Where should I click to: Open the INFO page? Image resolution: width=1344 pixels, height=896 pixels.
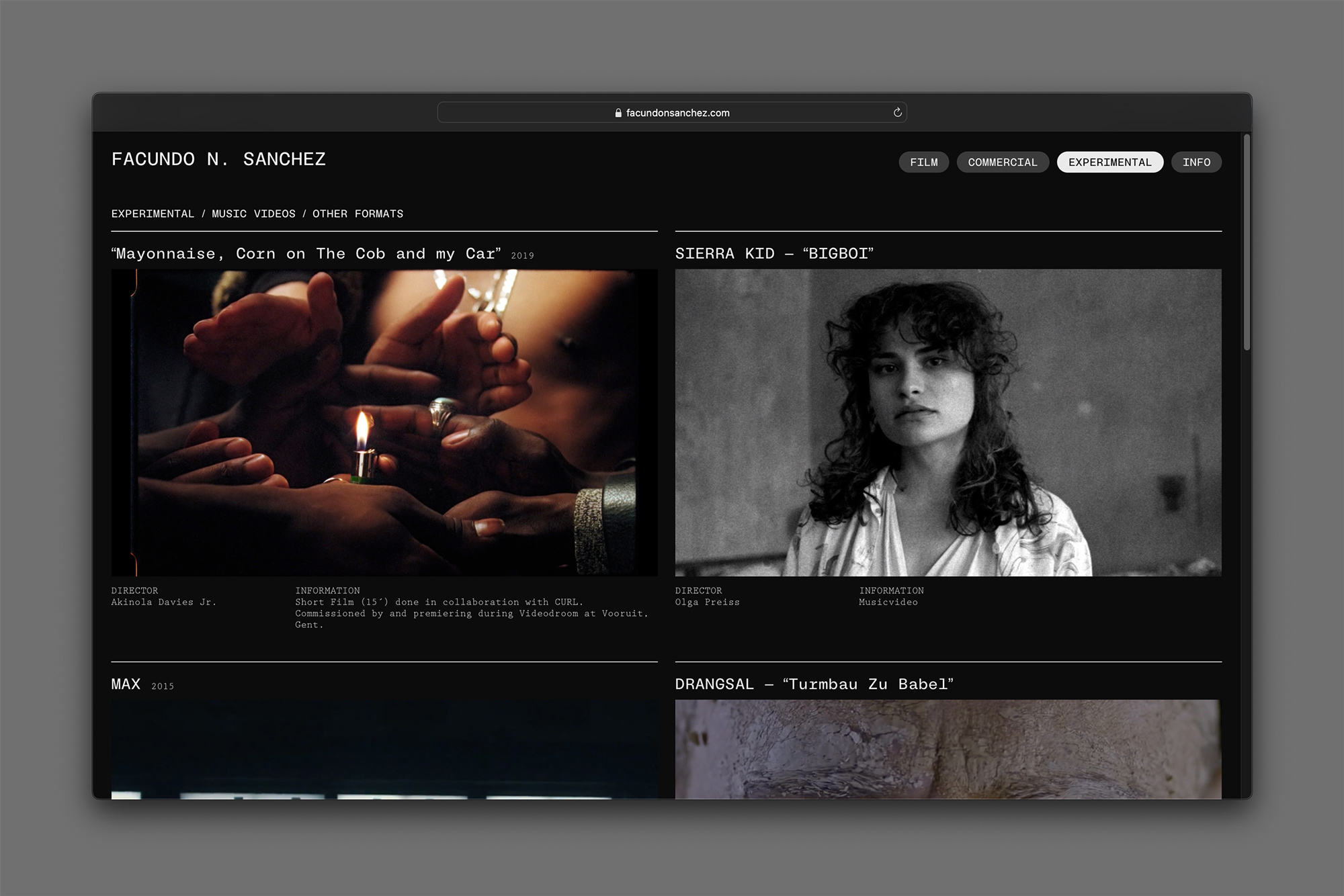point(1196,162)
